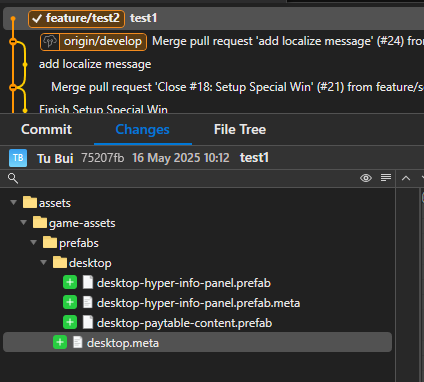Click the list layout lines icon
This screenshot has height=382, width=424.
coord(386,178)
